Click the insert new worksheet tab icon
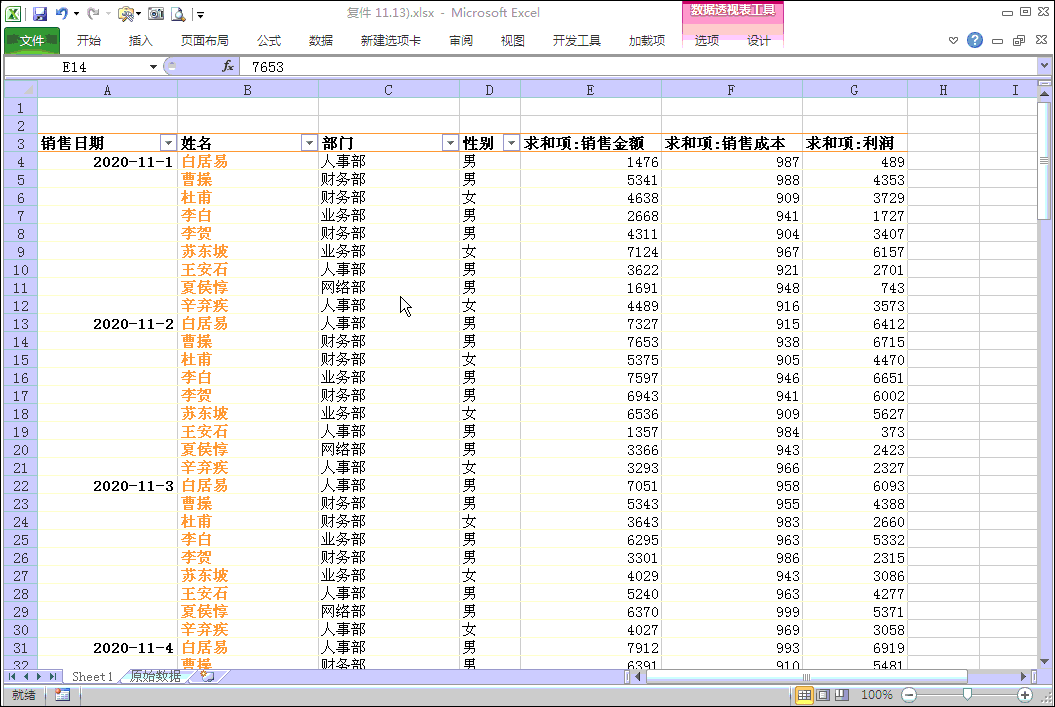 [x=207, y=676]
